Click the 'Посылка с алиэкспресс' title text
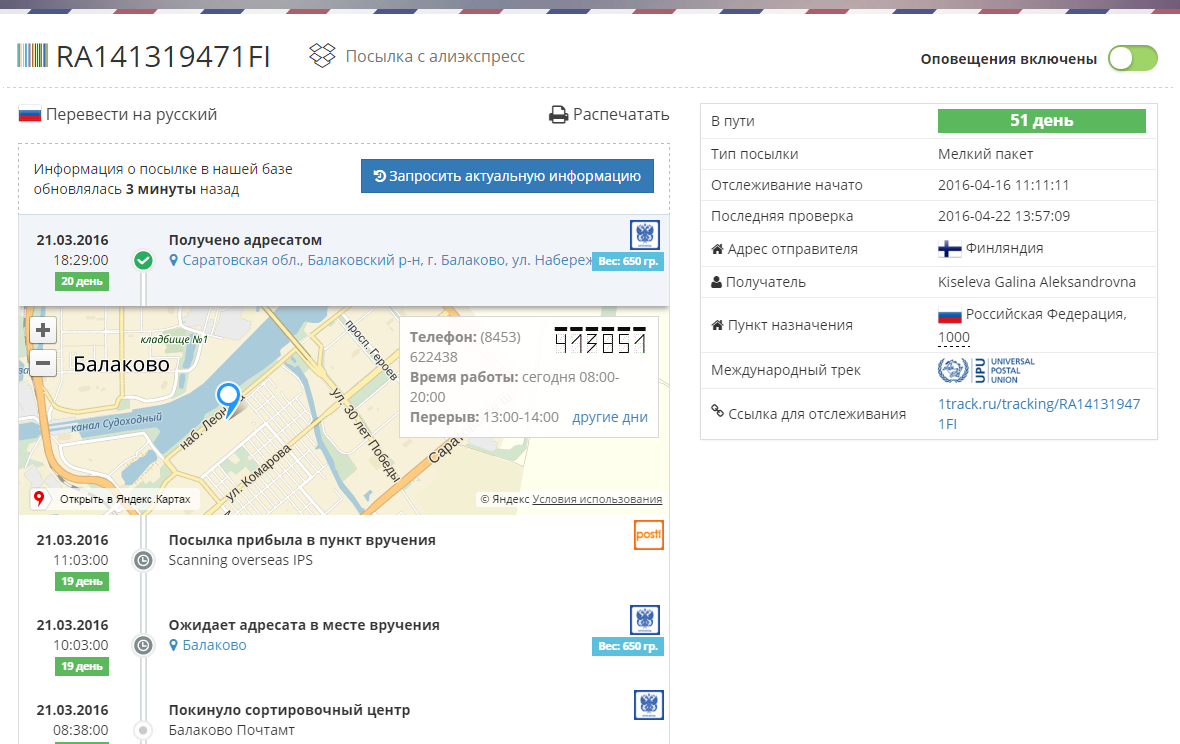The image size is (1180, 744). tap(435, 56)
